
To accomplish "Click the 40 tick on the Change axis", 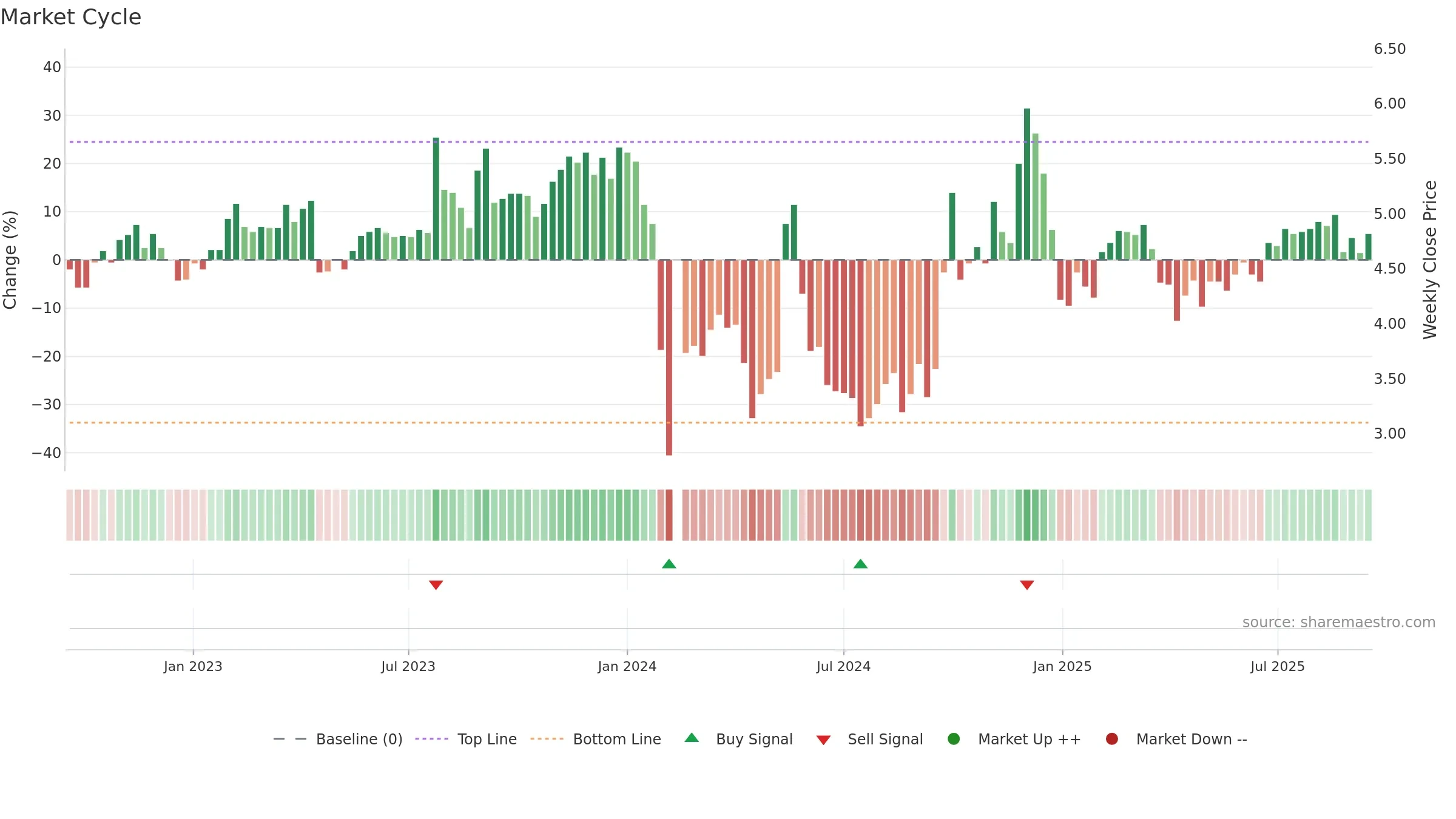I will pos(52,67).
